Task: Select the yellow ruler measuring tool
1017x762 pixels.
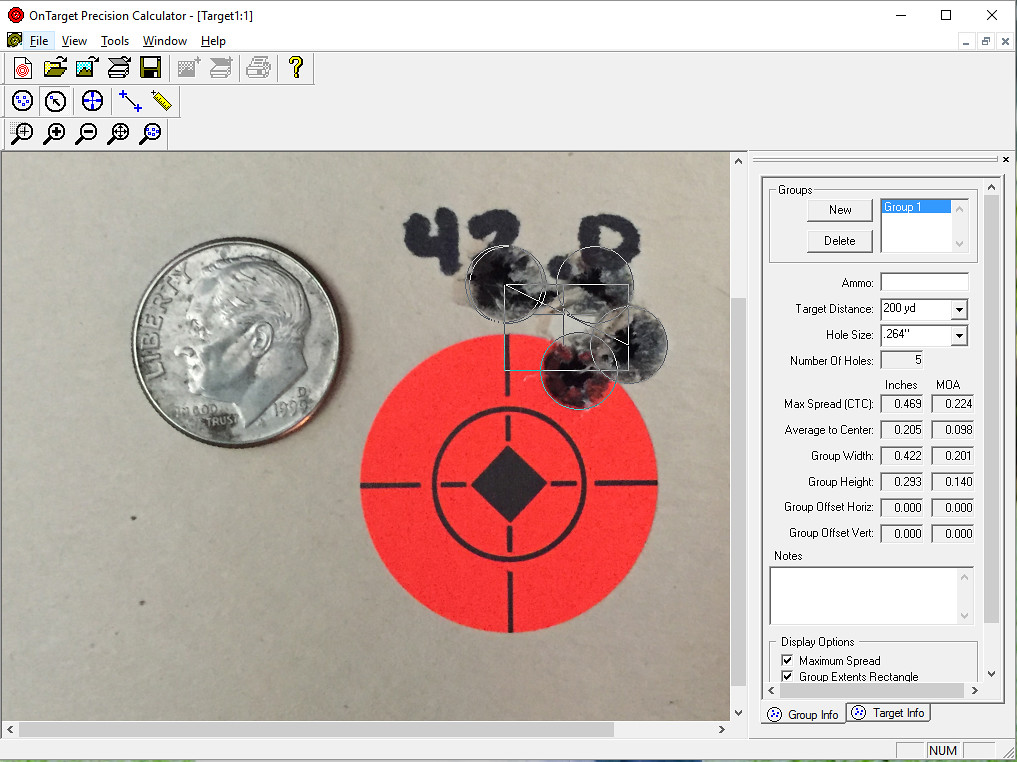Action: tap(161, 101)
